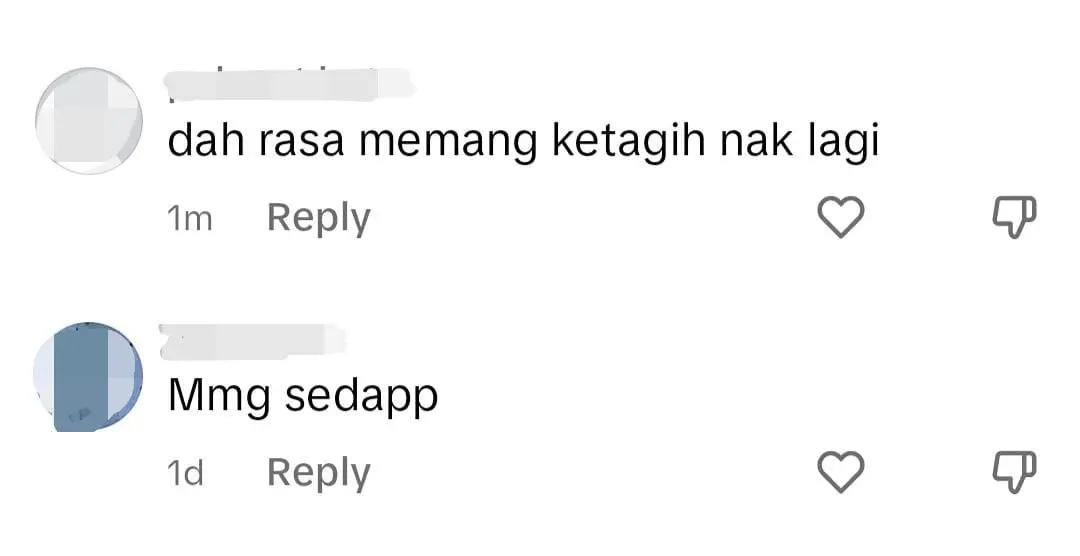This screenshot has height=556, width=1080.
Task: Select the word "sedapp" in second comment
Action: click(362, 398)
